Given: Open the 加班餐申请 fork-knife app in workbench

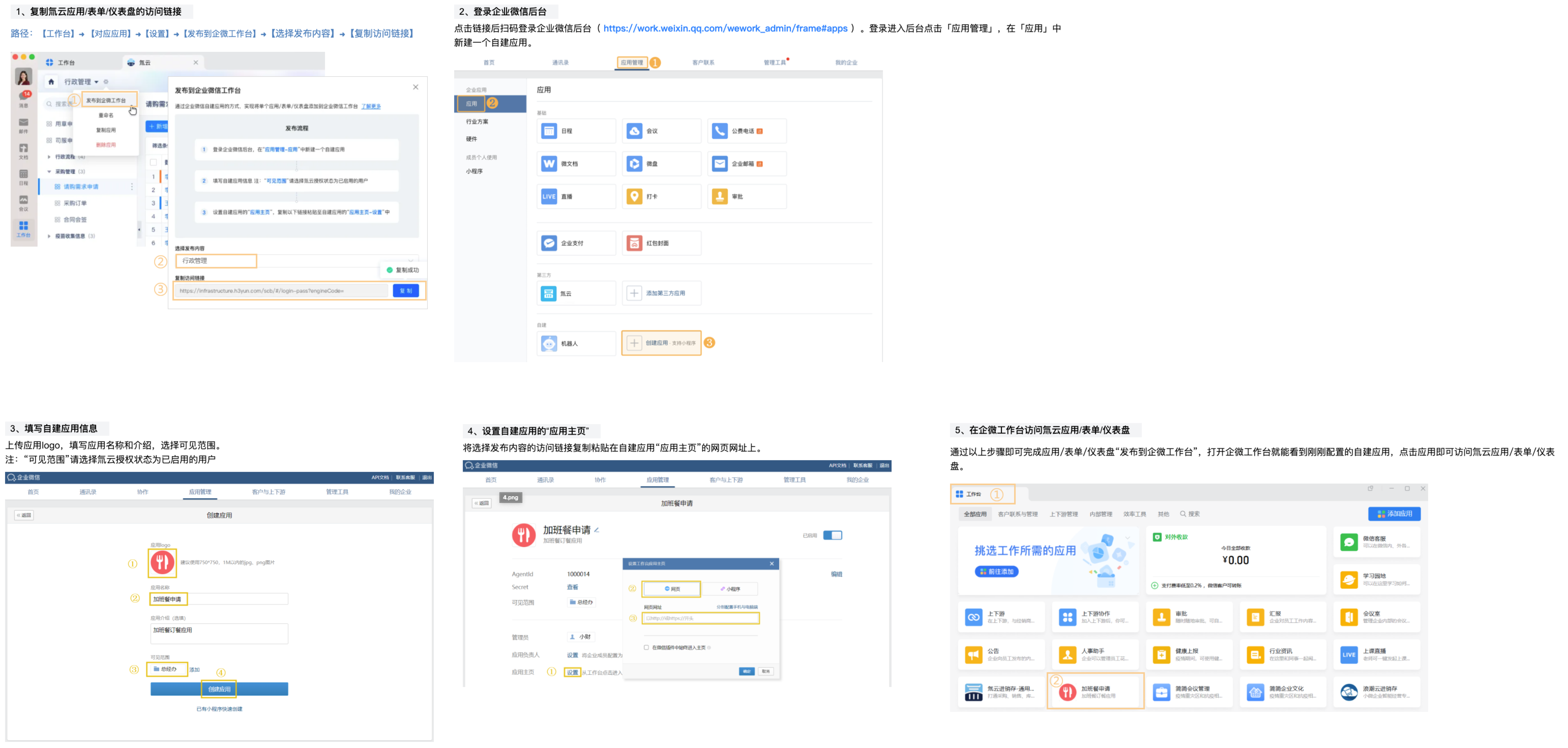Looking at the screenshot, I should click(1067, 692).
